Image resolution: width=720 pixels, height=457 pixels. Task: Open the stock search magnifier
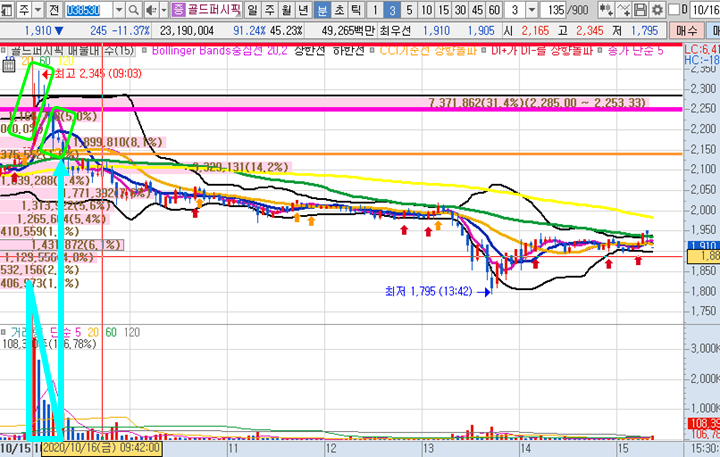pyautogui.click(x=134, y=9)
